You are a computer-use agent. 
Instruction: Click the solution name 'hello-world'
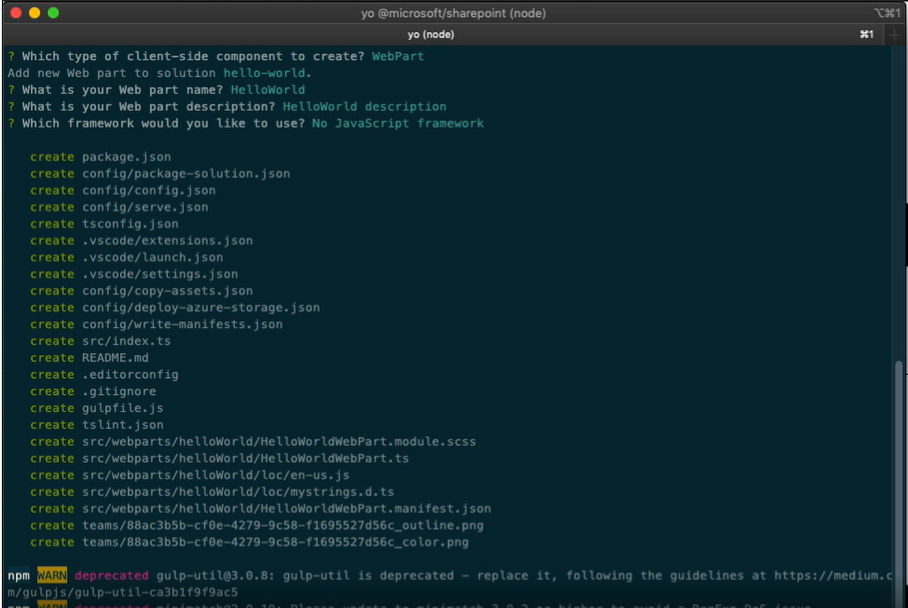click(264, 73)
